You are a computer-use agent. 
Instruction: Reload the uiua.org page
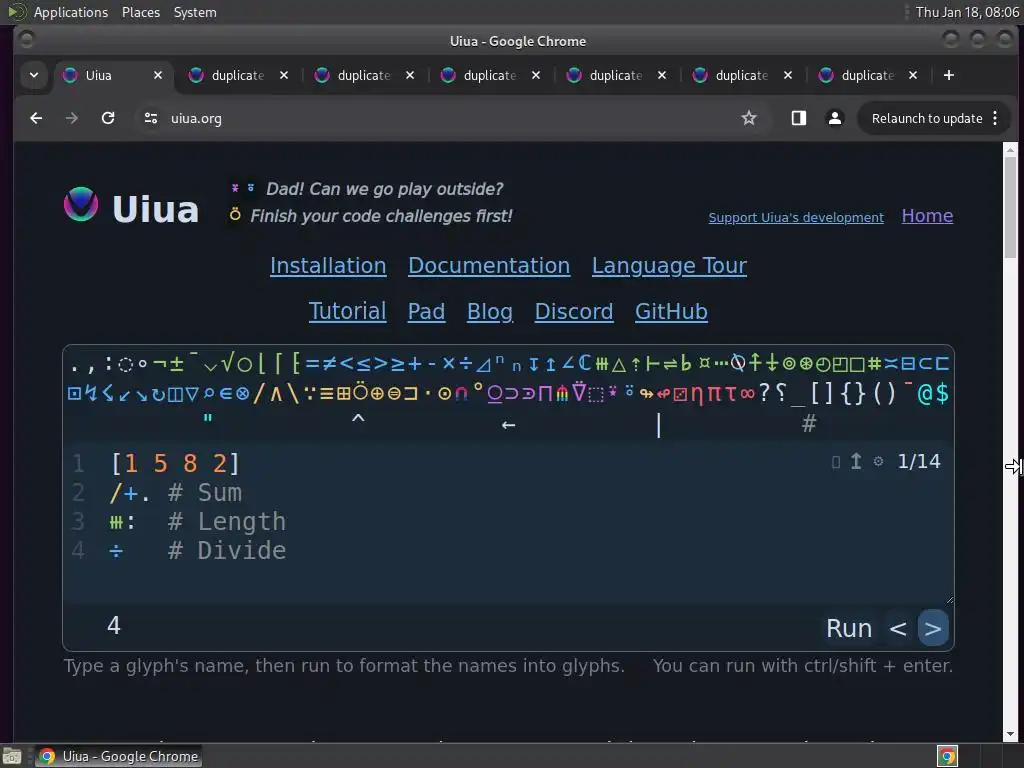[108, 118]
